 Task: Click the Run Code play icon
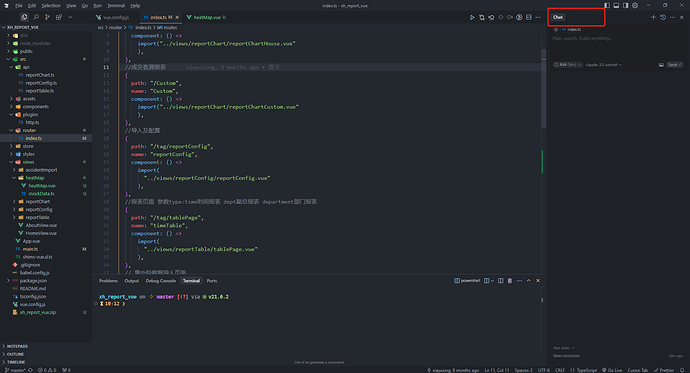[472, 17]
